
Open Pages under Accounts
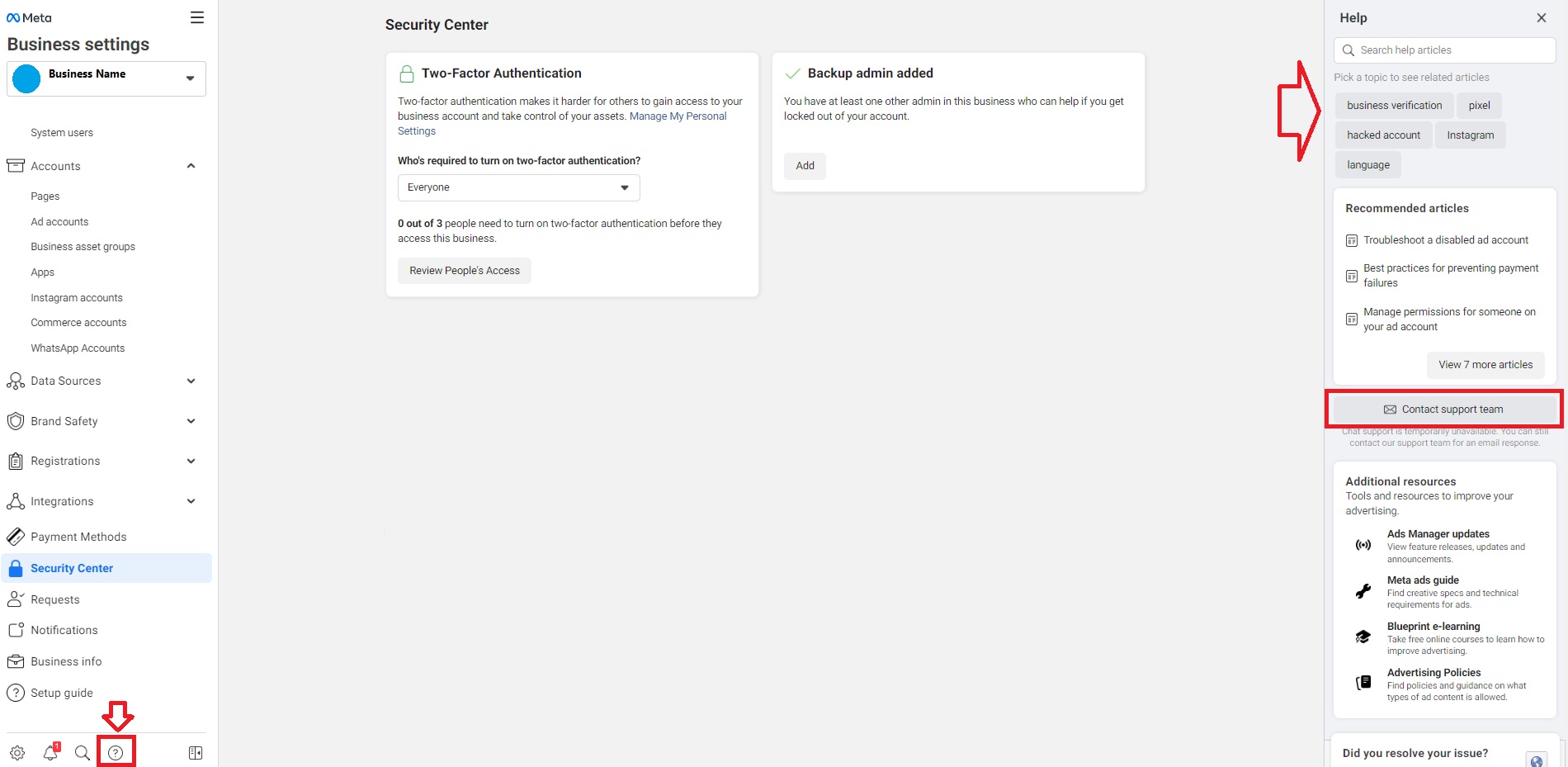pos(45,196)
